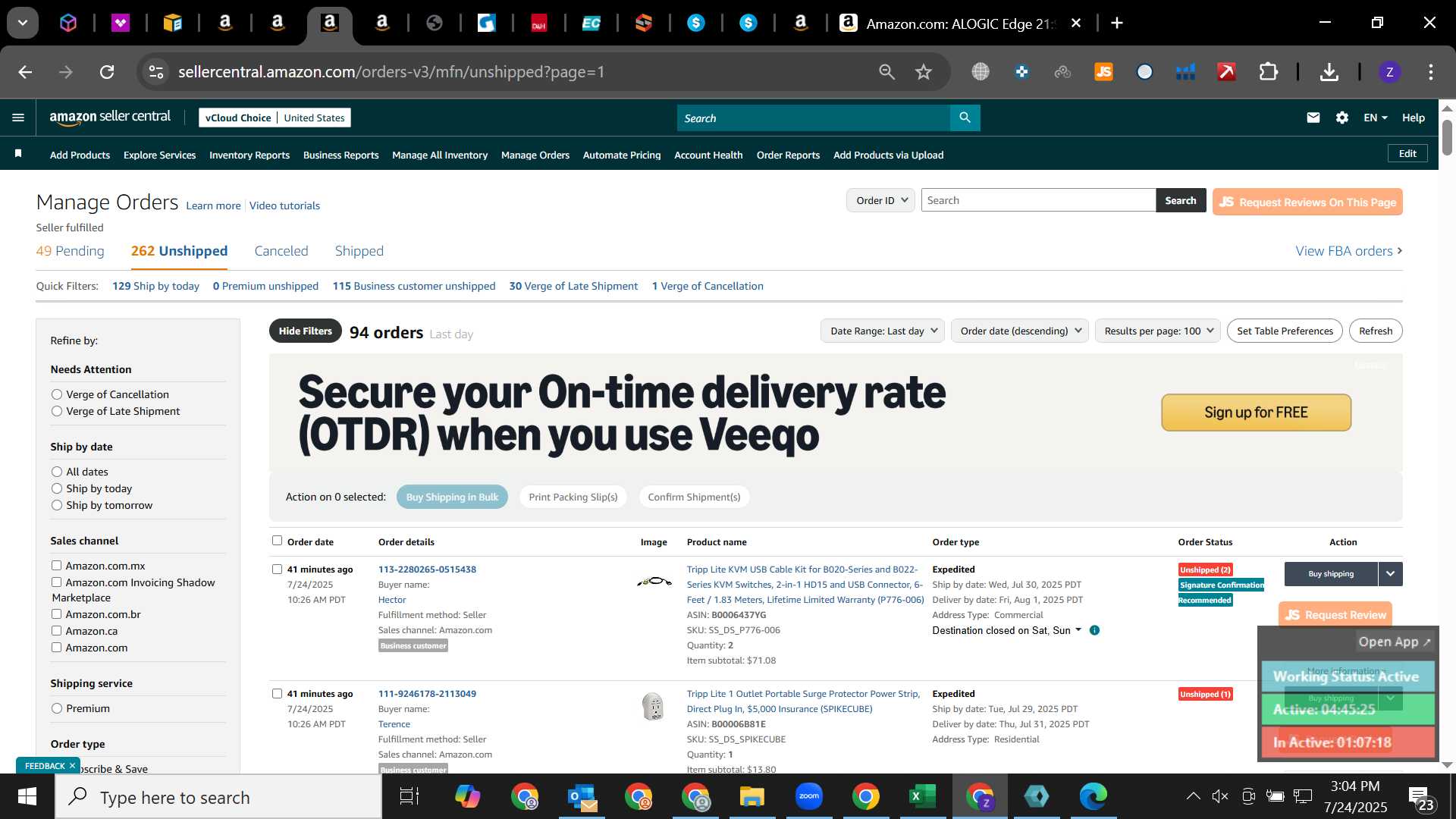The width and height of the screenshot is (1456, 819).
Task: Open Chrome three-dot menu
Action: [1431, 72]
